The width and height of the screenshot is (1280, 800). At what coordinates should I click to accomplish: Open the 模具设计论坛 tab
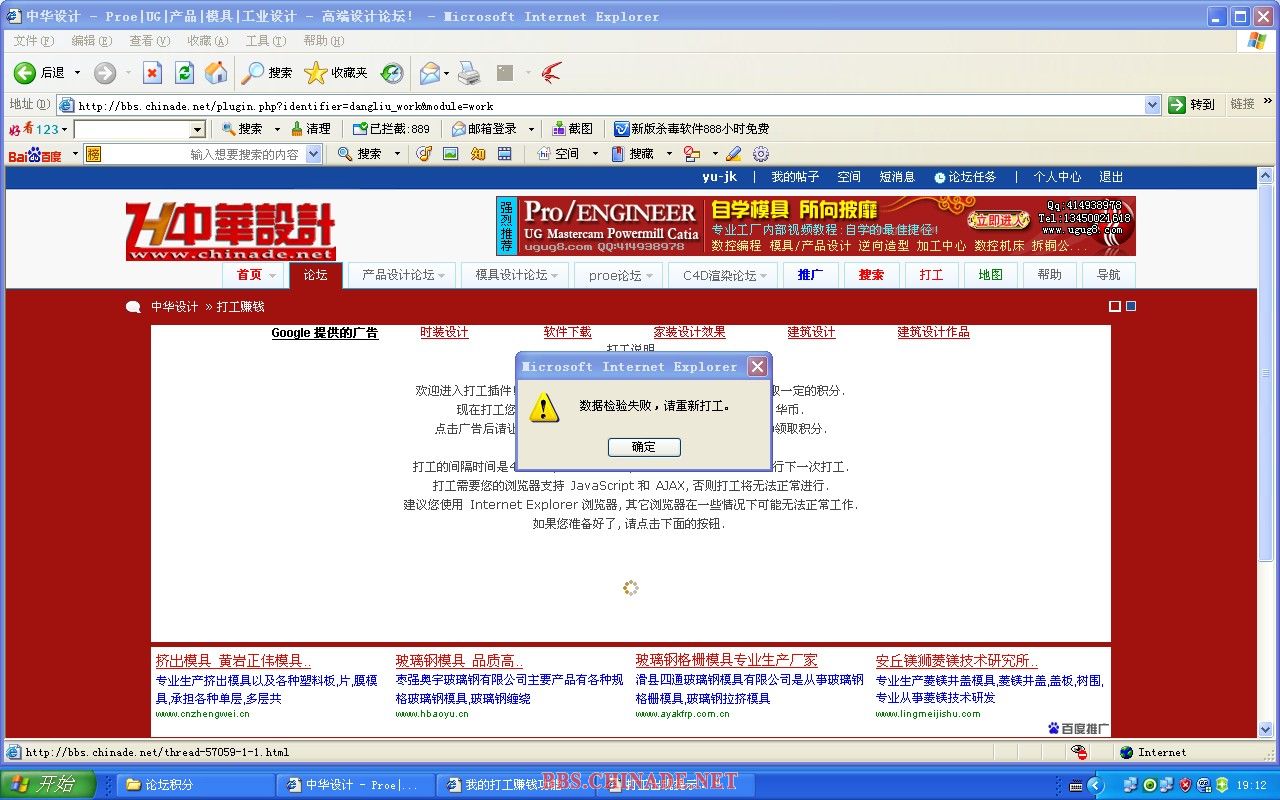(516, 275)
